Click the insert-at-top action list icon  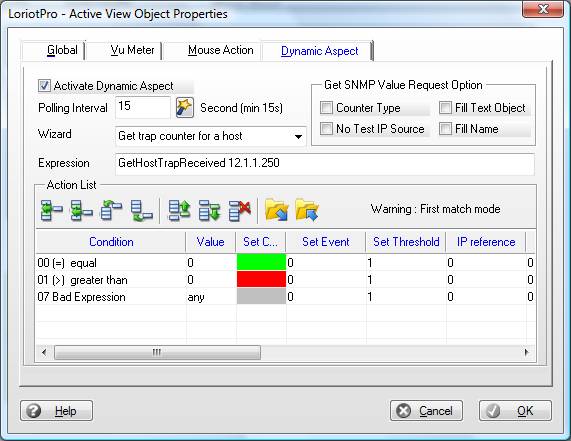click(x=111, y=210)
